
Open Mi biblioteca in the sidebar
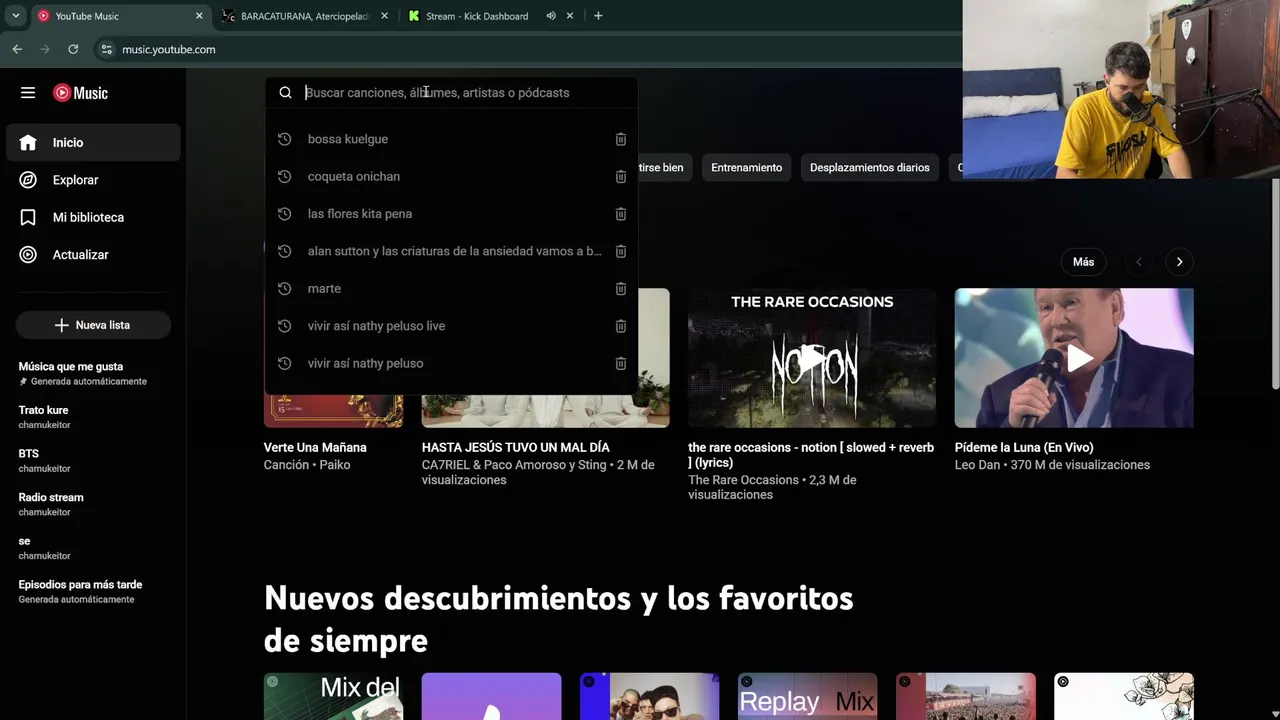(x=93, y=217)
